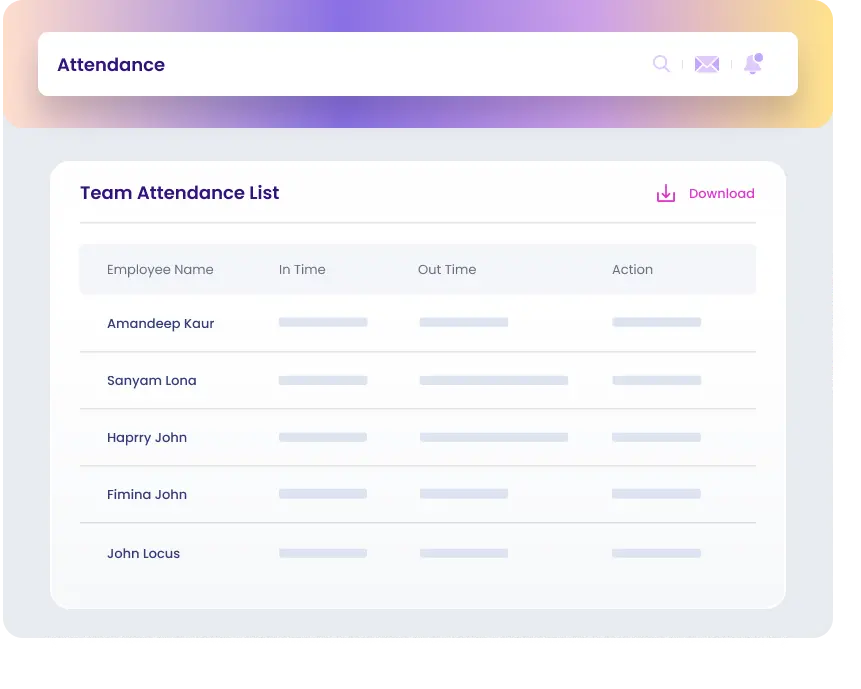861x689 pixels.
Task: Click the Team Attendance List heading
Action: (180, 193)
